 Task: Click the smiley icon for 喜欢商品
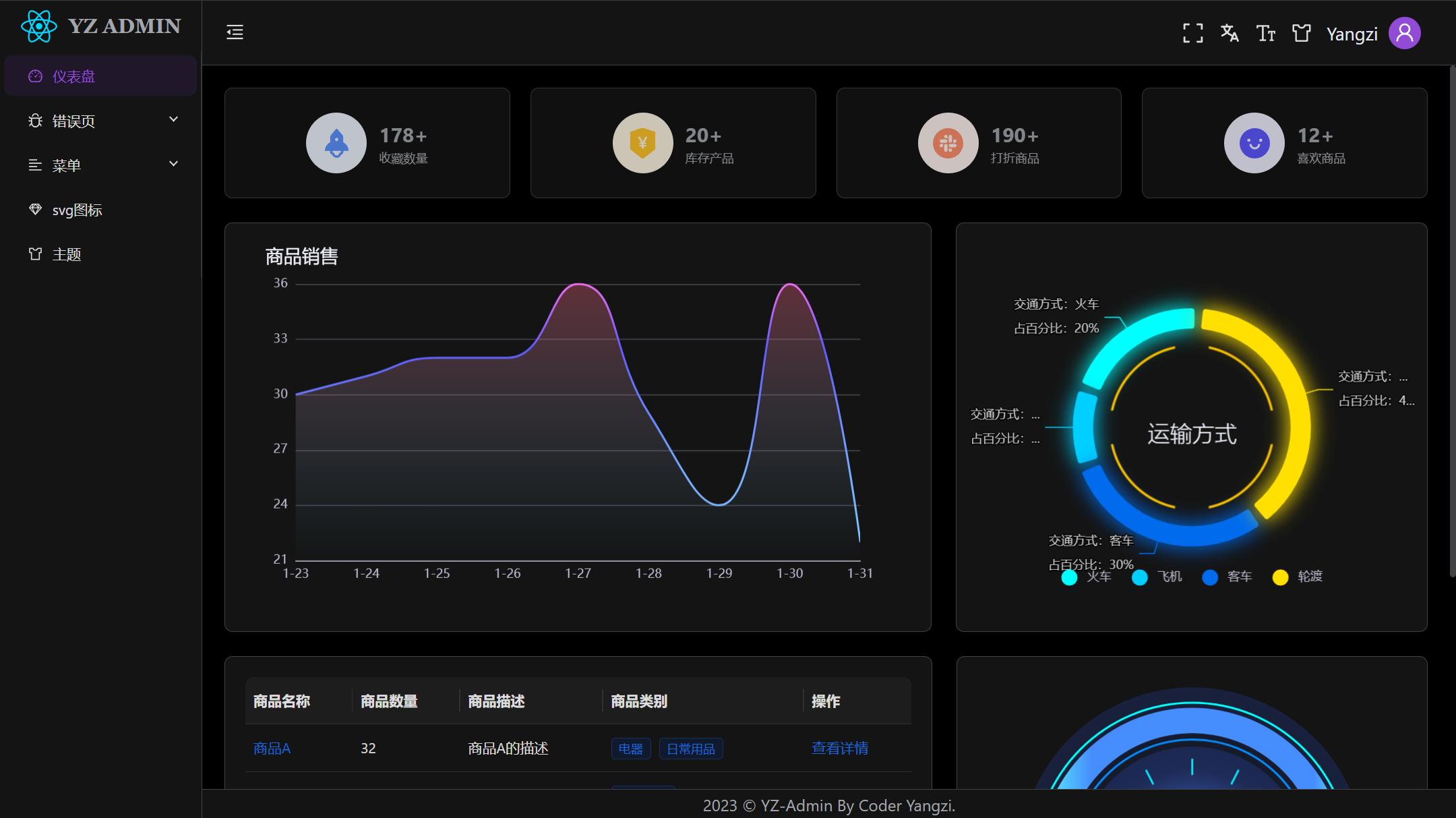tap(1254, 143)
